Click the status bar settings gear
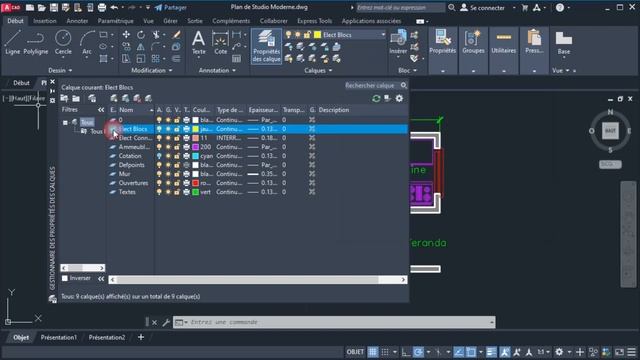This screenshot has height=360, width=640. [x=559, y=352]
